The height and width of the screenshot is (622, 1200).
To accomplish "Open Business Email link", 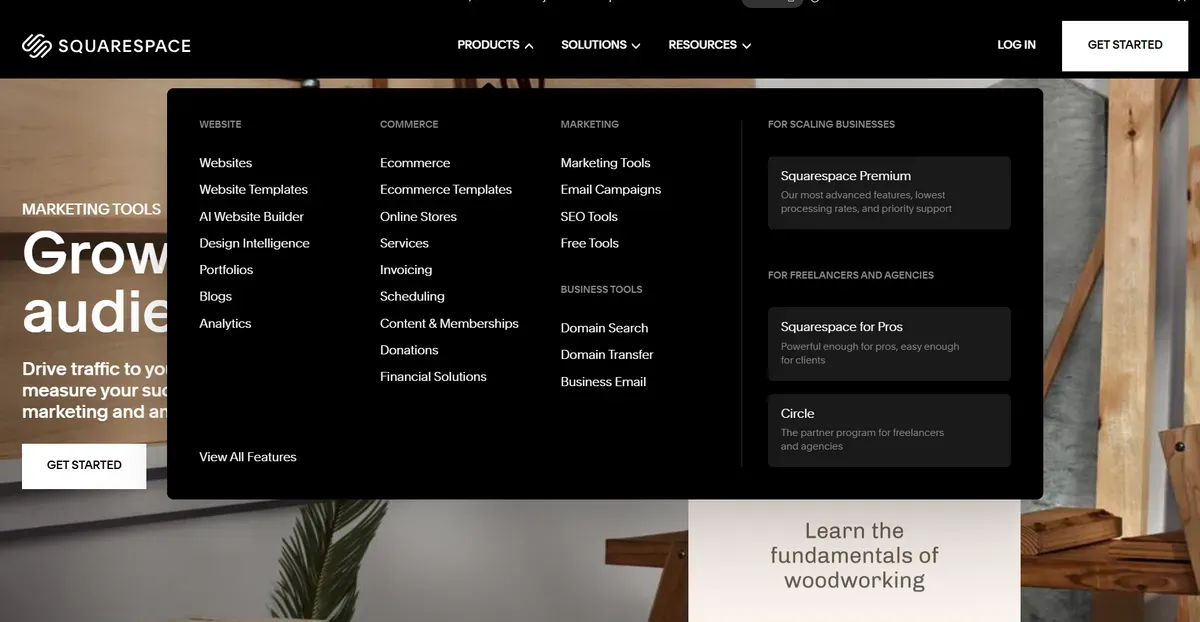I will click(x=603, y=382).
